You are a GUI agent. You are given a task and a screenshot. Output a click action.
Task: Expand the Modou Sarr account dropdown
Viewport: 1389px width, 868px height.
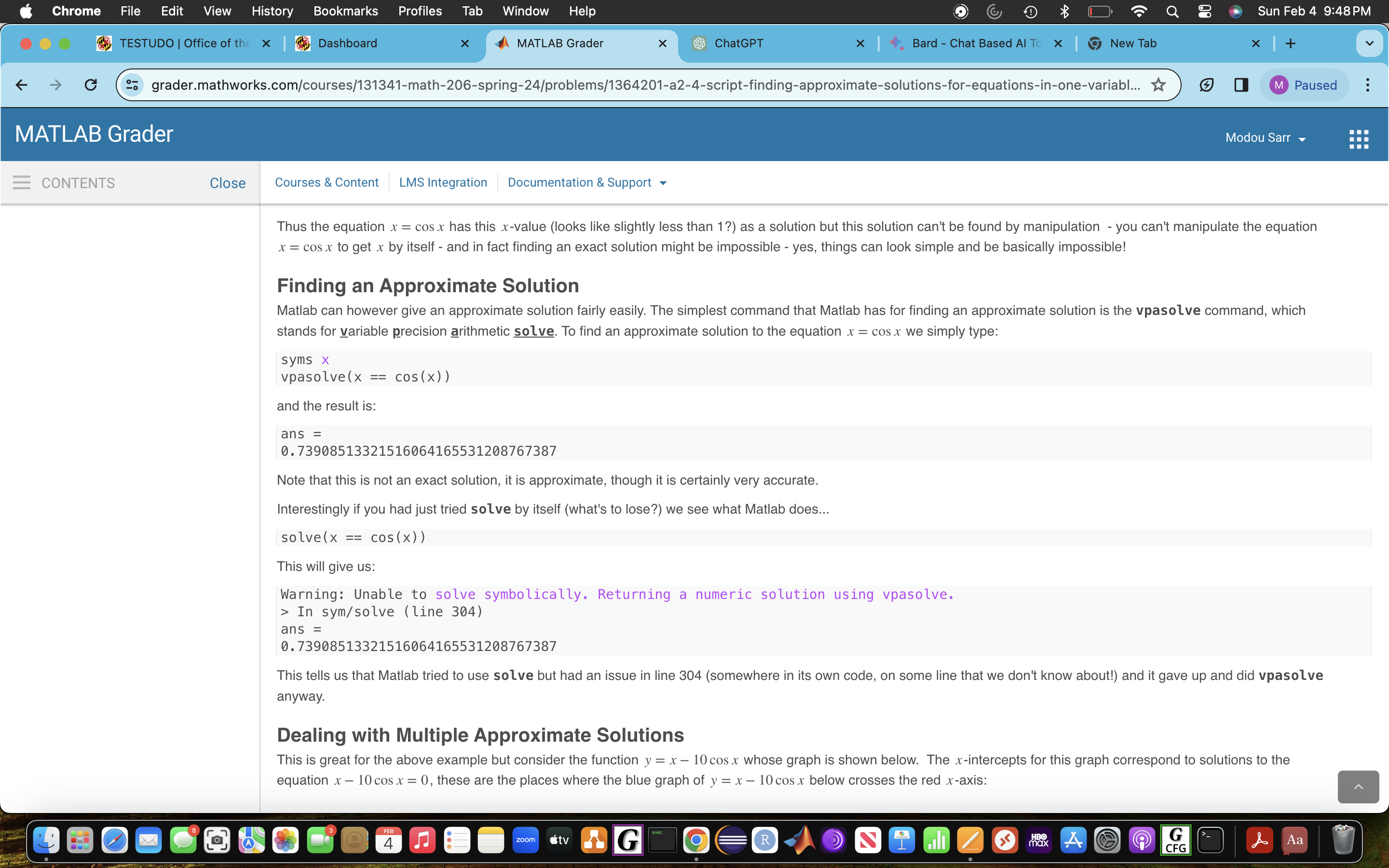[x=1265, y=138]
